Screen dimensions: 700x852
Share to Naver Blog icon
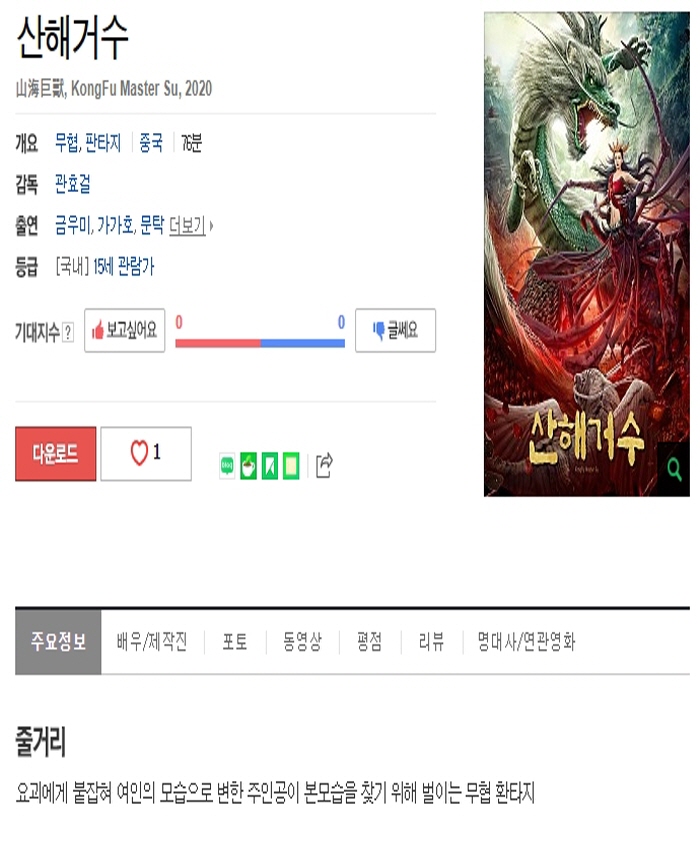227,466
